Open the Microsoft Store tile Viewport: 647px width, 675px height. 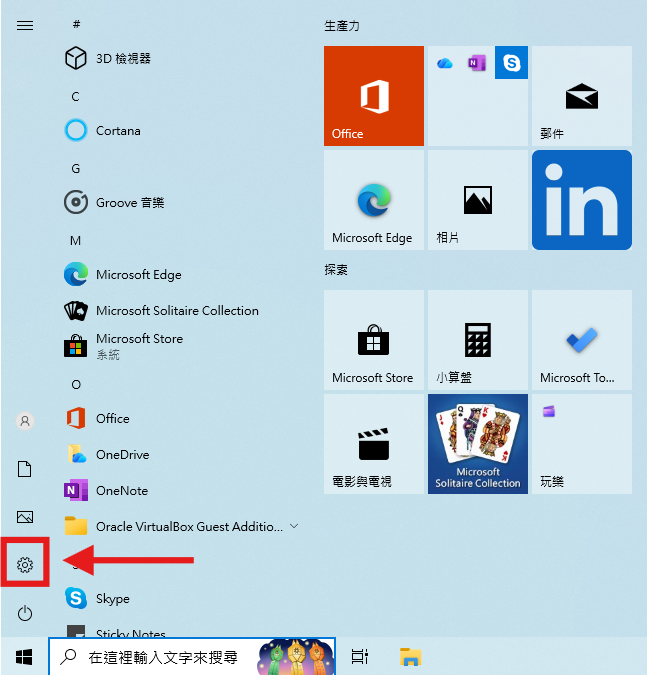tap(374, 340)
